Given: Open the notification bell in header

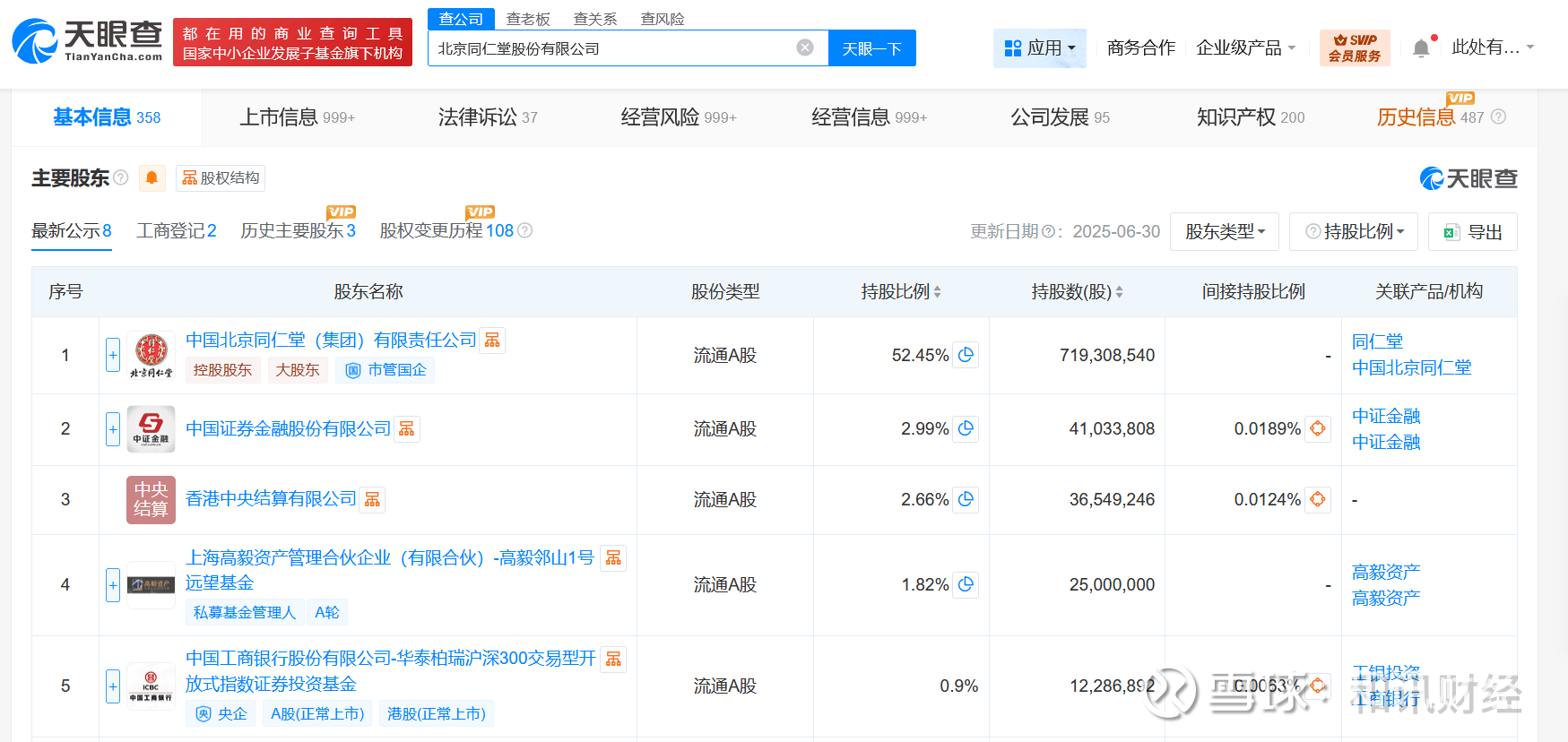Looking at the screenshot, I should [x=1421, y=48].
